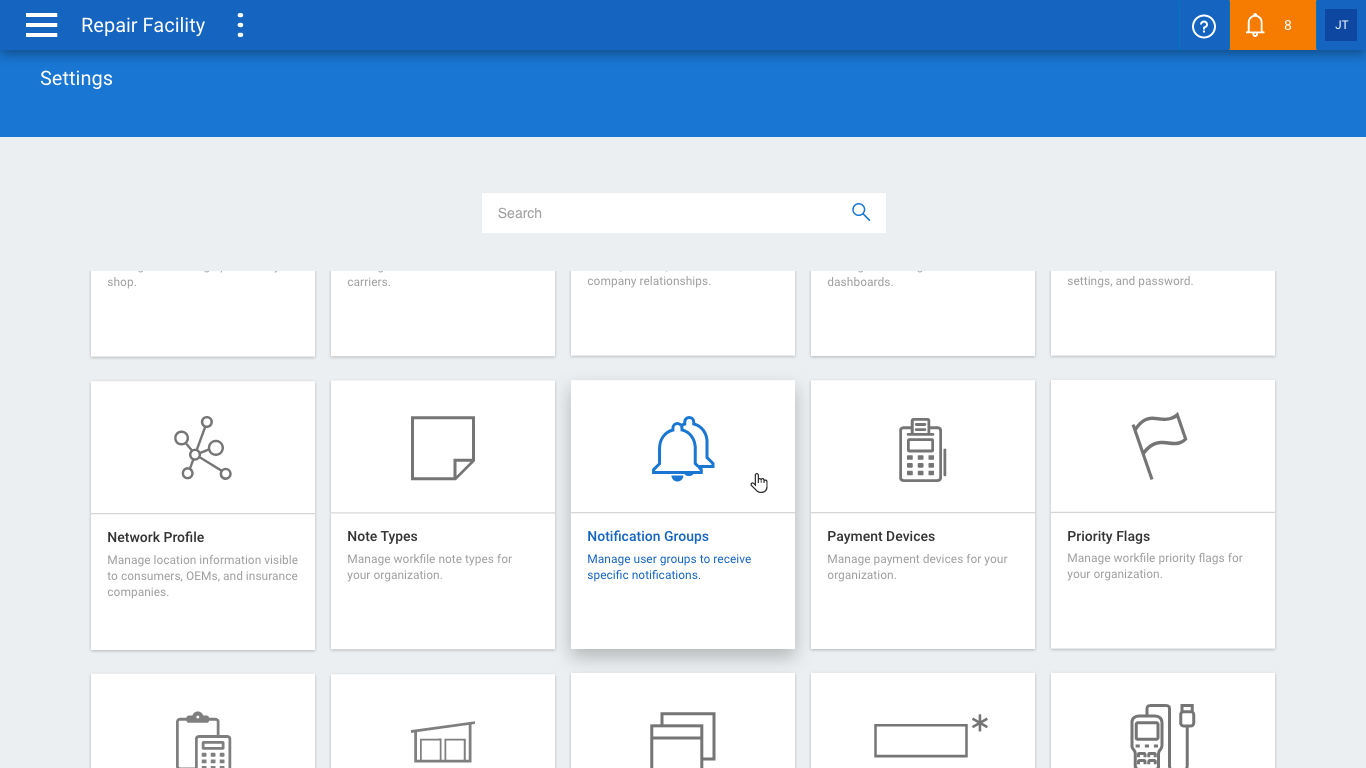The width and height of the screenshot is (1366, 768).
Task: Click the Notification Groups bells icon
Action: coord(683,448)
